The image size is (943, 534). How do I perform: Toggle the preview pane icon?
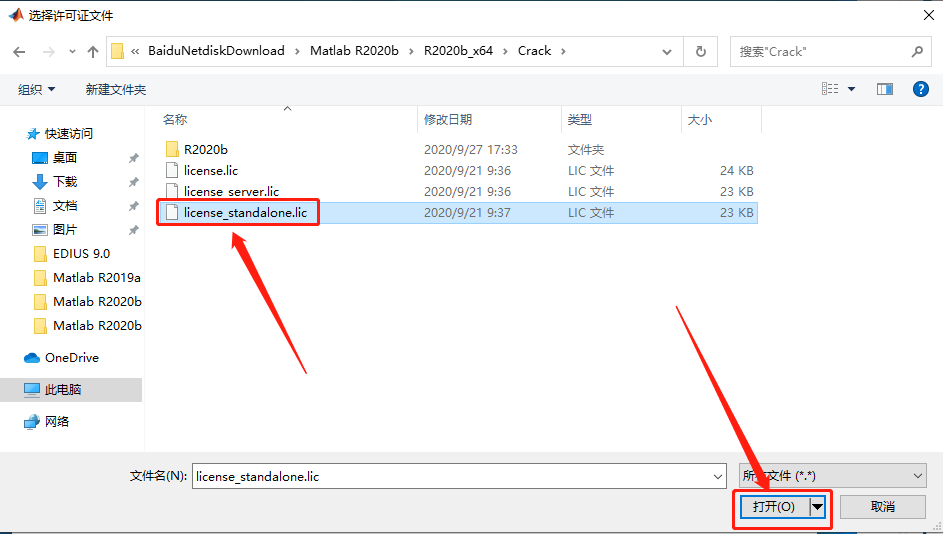(885, 89)
